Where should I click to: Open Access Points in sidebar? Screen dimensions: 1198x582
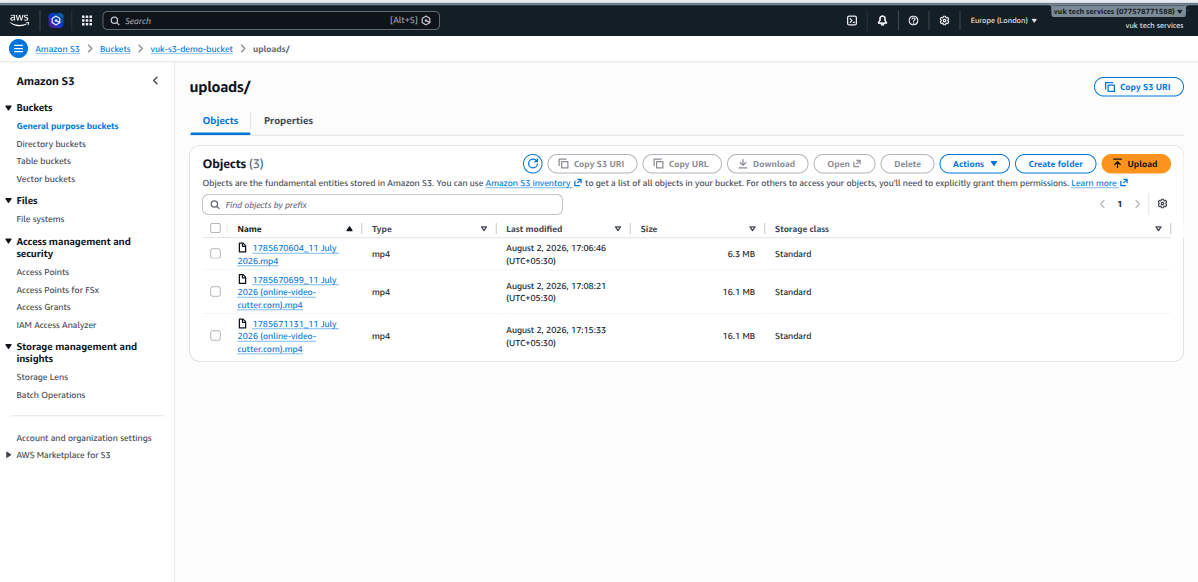pos(43,272)
